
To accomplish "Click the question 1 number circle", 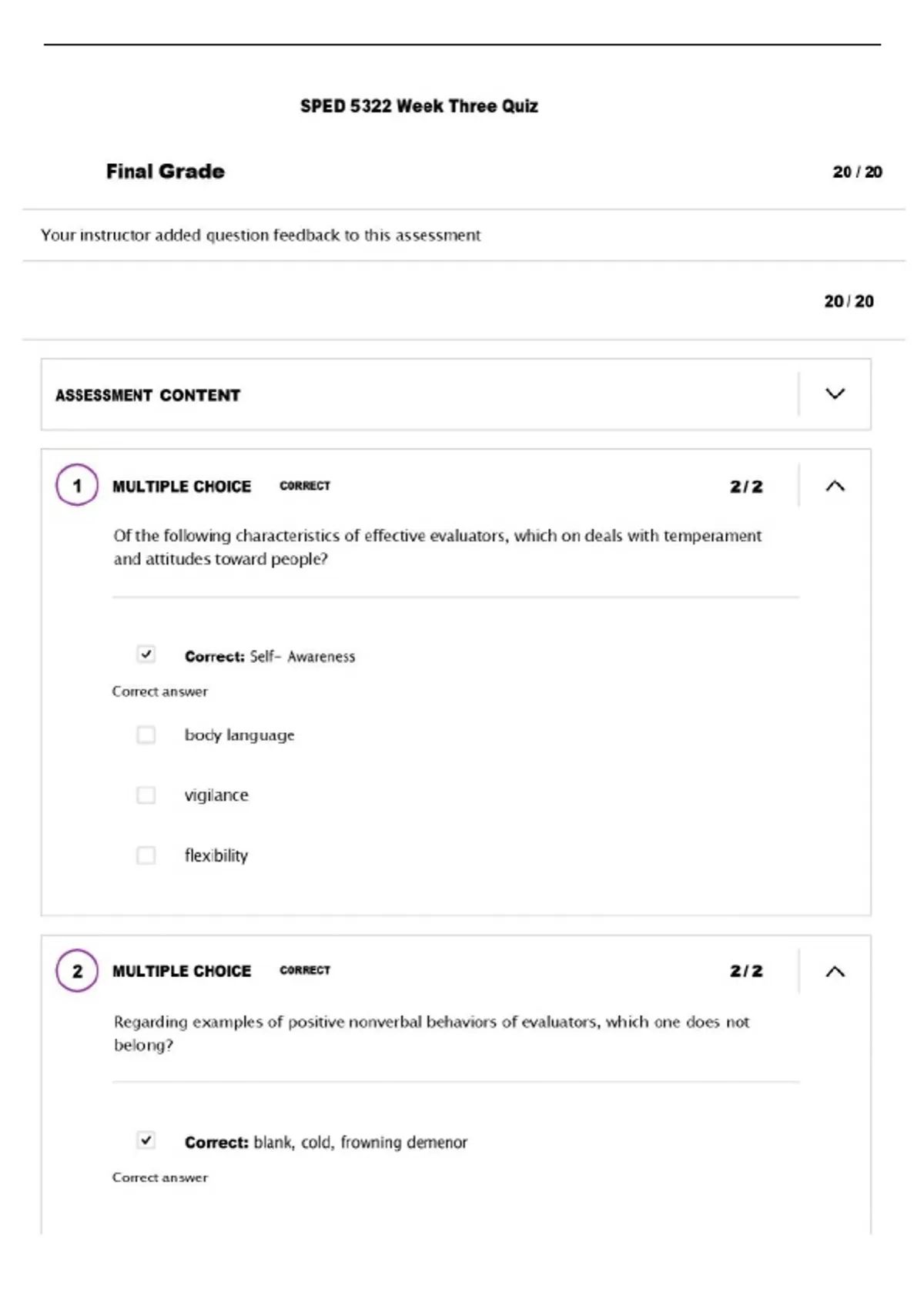I will pyautogui.click(x=77, y=485).
